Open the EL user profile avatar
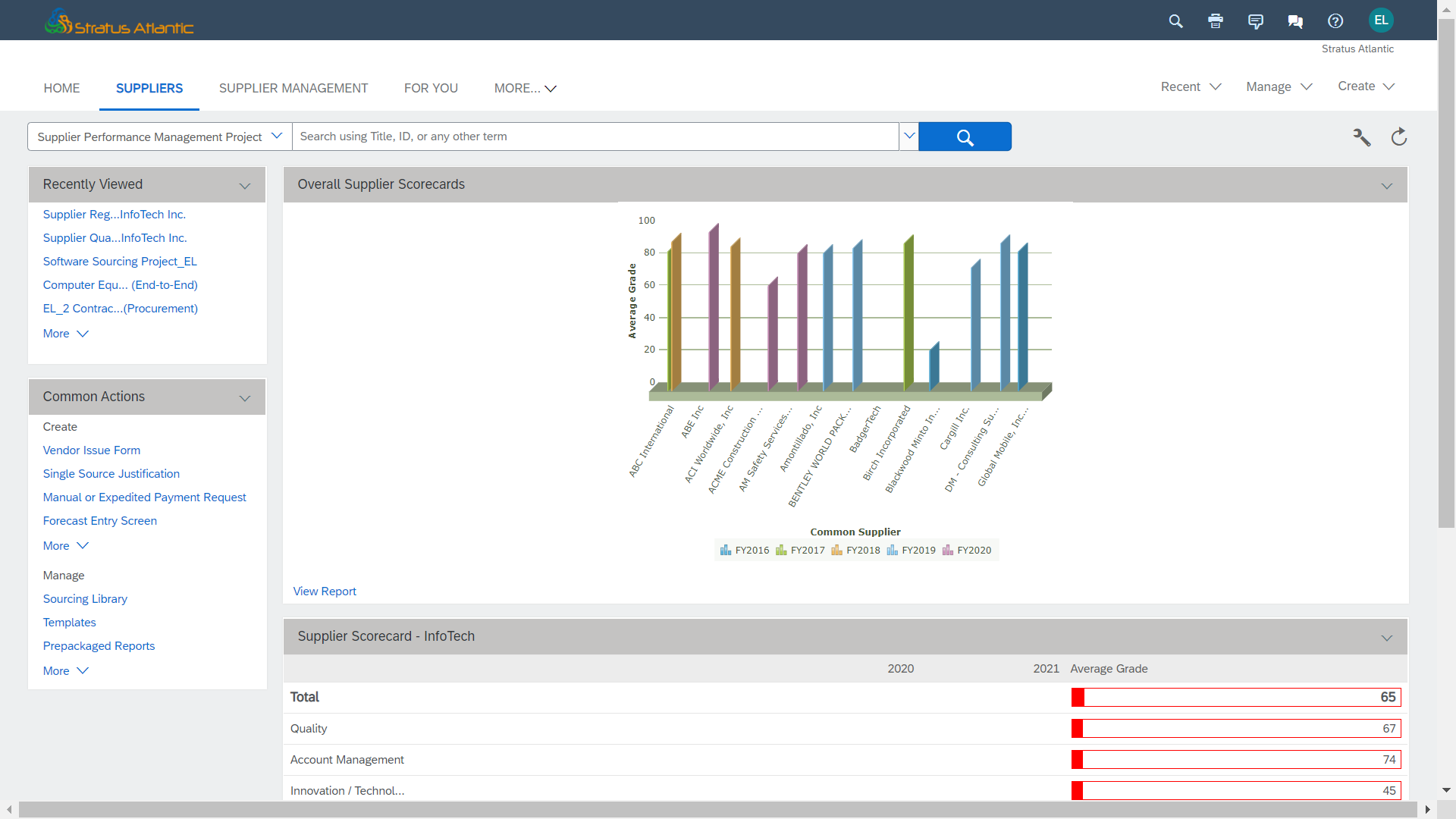1456x819 pixels. point(1381,20)
